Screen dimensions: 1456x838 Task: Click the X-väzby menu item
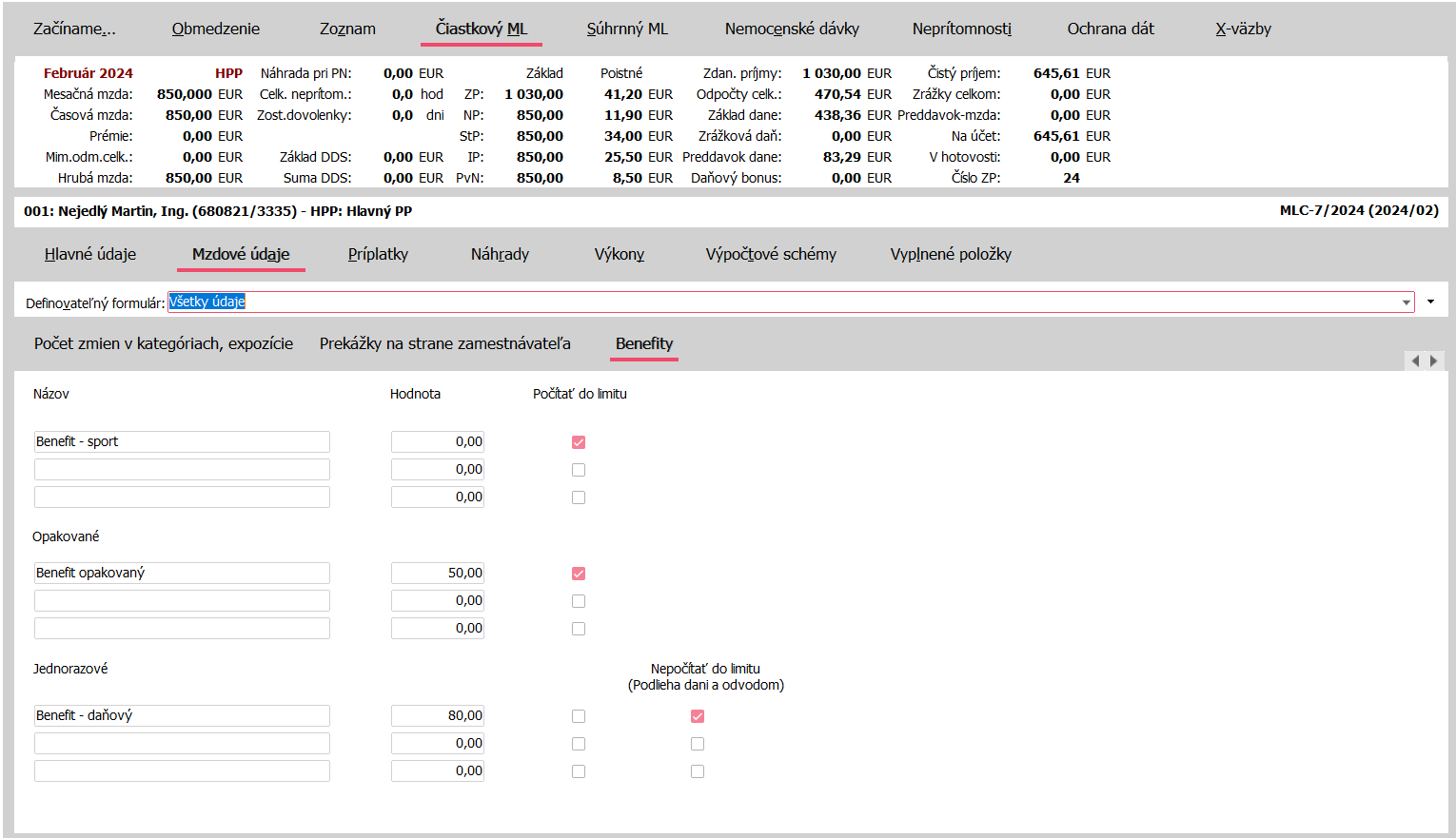click(1243, 29)
